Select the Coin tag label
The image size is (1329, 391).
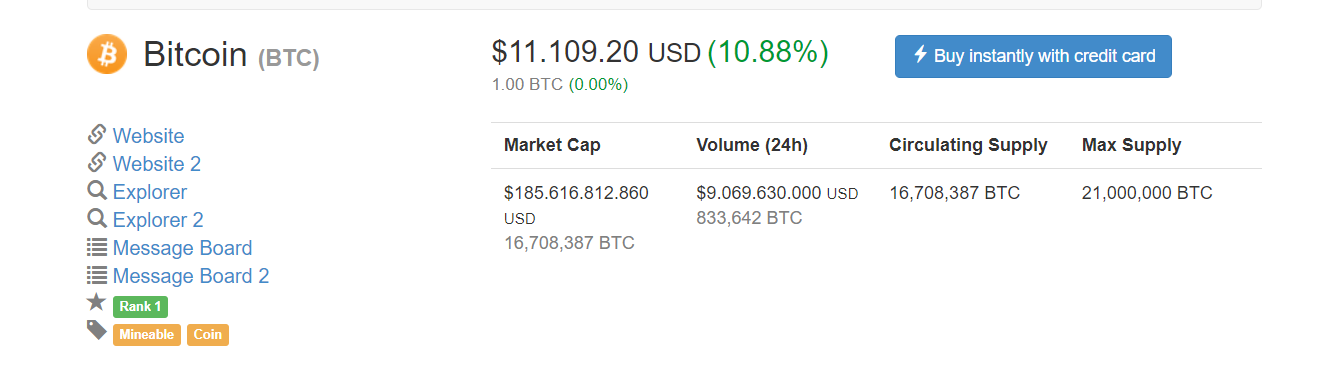[x=207, y=335]
